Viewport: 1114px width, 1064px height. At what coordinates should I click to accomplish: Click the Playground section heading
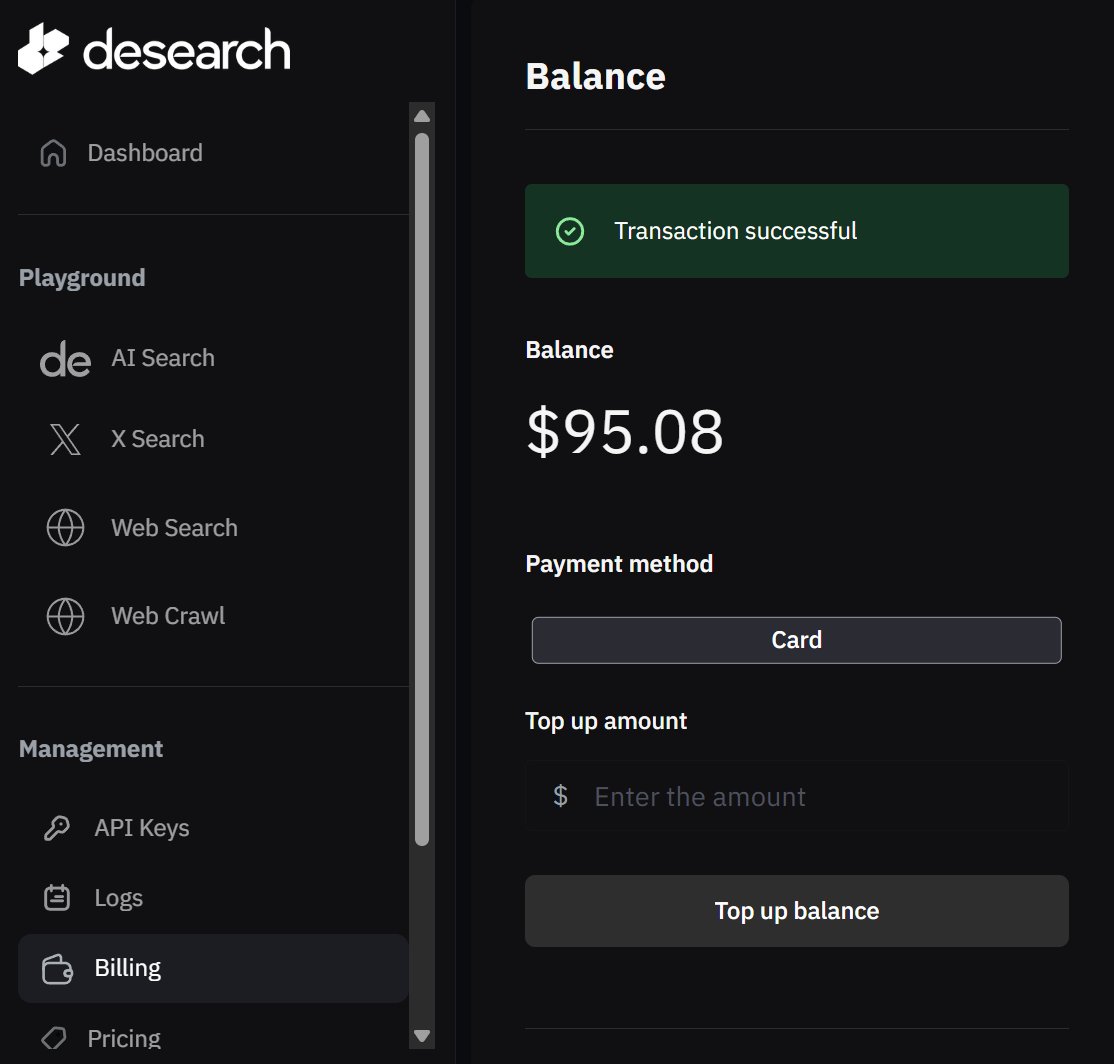(x=82, y=278)
